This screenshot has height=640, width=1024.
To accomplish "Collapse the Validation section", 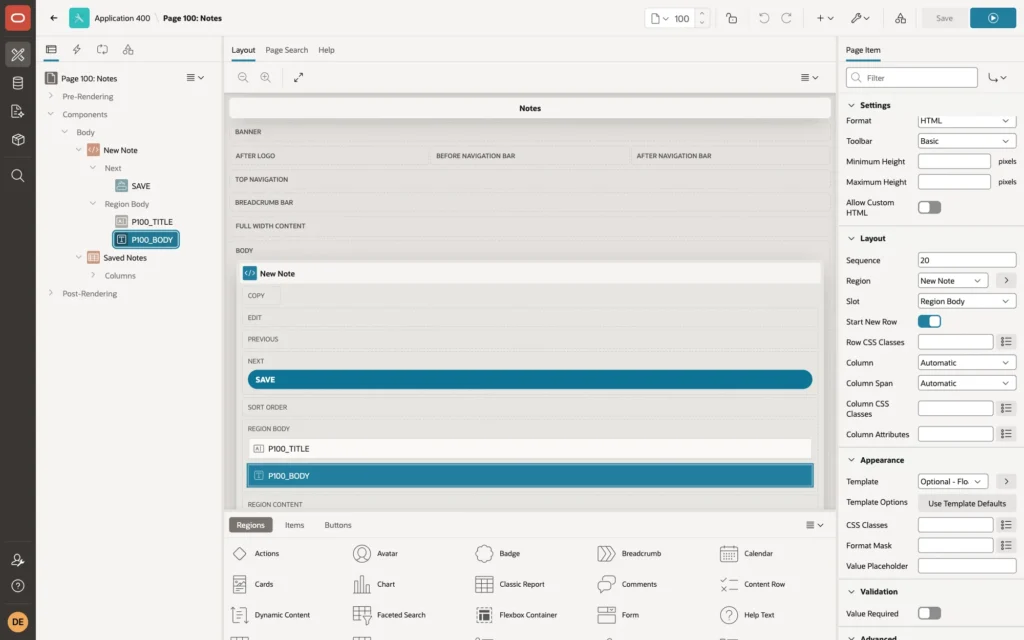I will [x=851, y=592].
